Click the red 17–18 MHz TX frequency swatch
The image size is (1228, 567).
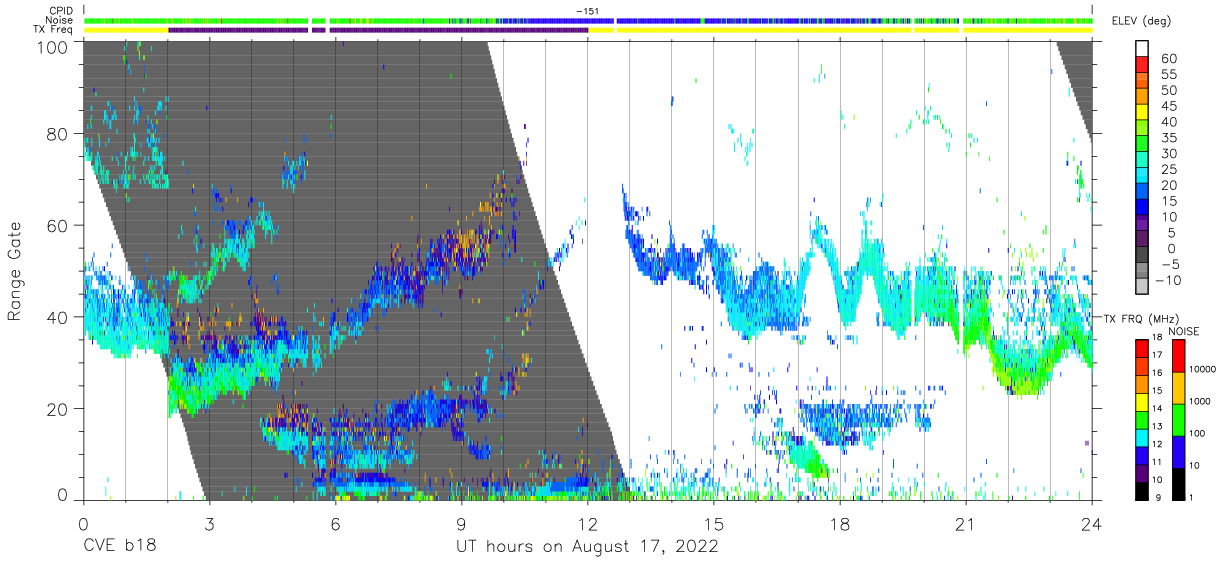click(x=1143, y=348)
